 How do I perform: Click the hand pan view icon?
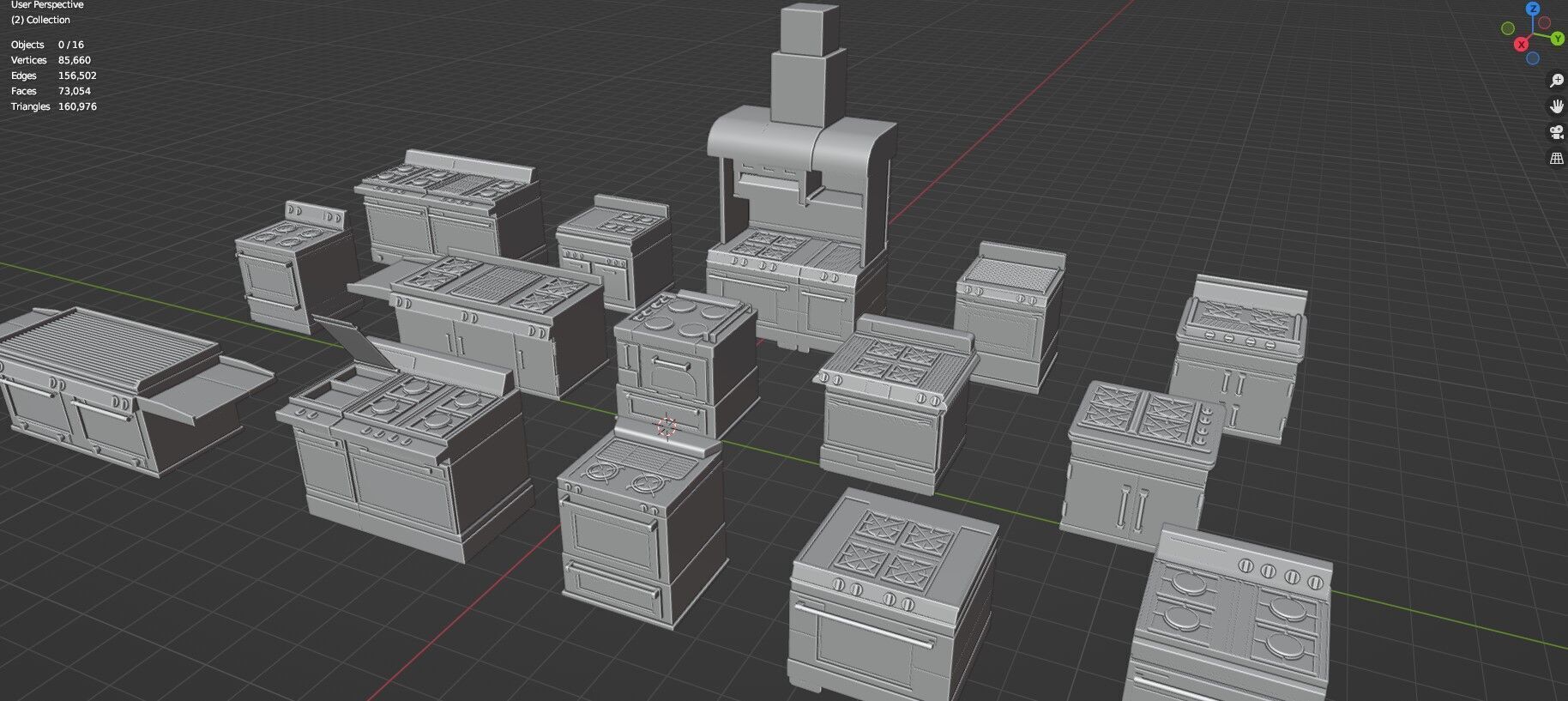1556,106
